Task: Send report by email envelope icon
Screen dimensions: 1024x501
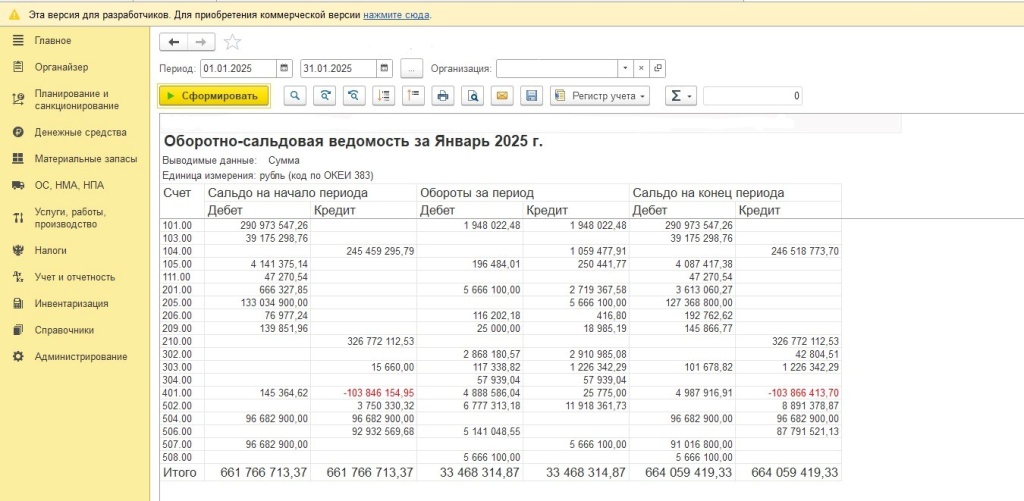Action: [502, 96]
